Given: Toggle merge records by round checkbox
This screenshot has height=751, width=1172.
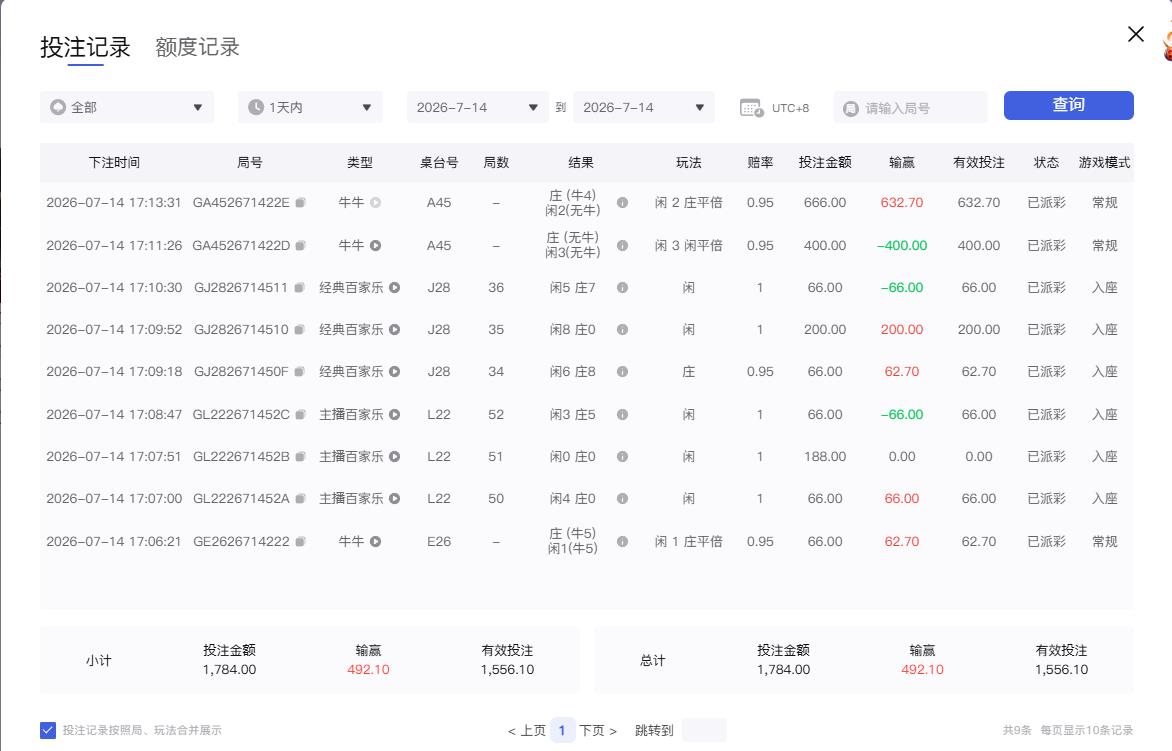Looking at the screenshot, I should click(48, 730).
